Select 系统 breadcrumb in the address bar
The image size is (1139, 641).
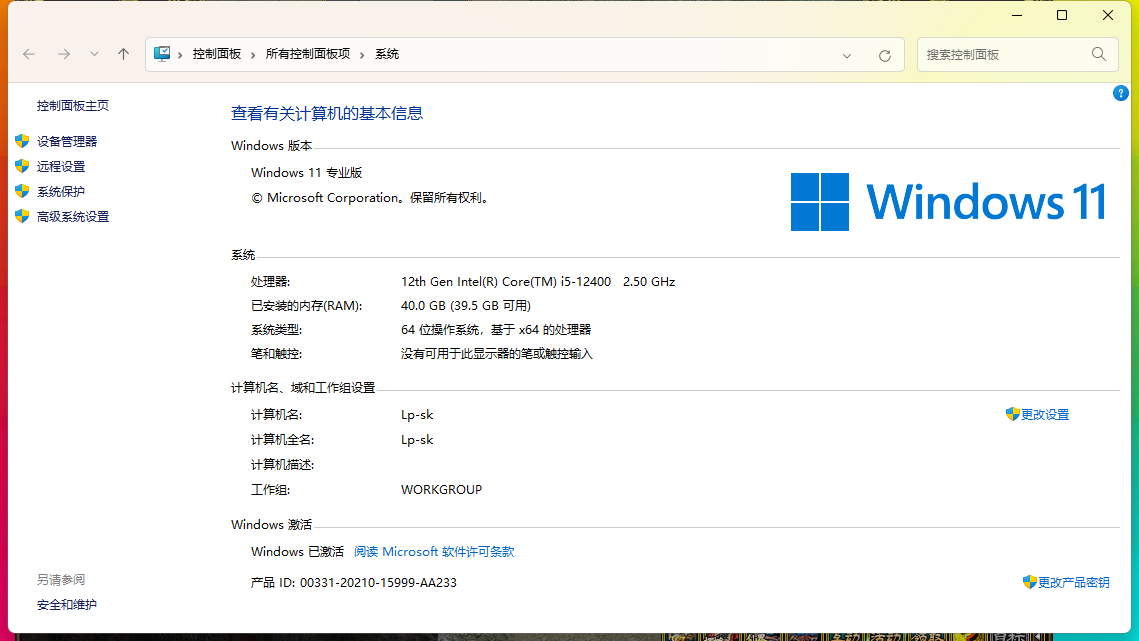pos(387,54)
